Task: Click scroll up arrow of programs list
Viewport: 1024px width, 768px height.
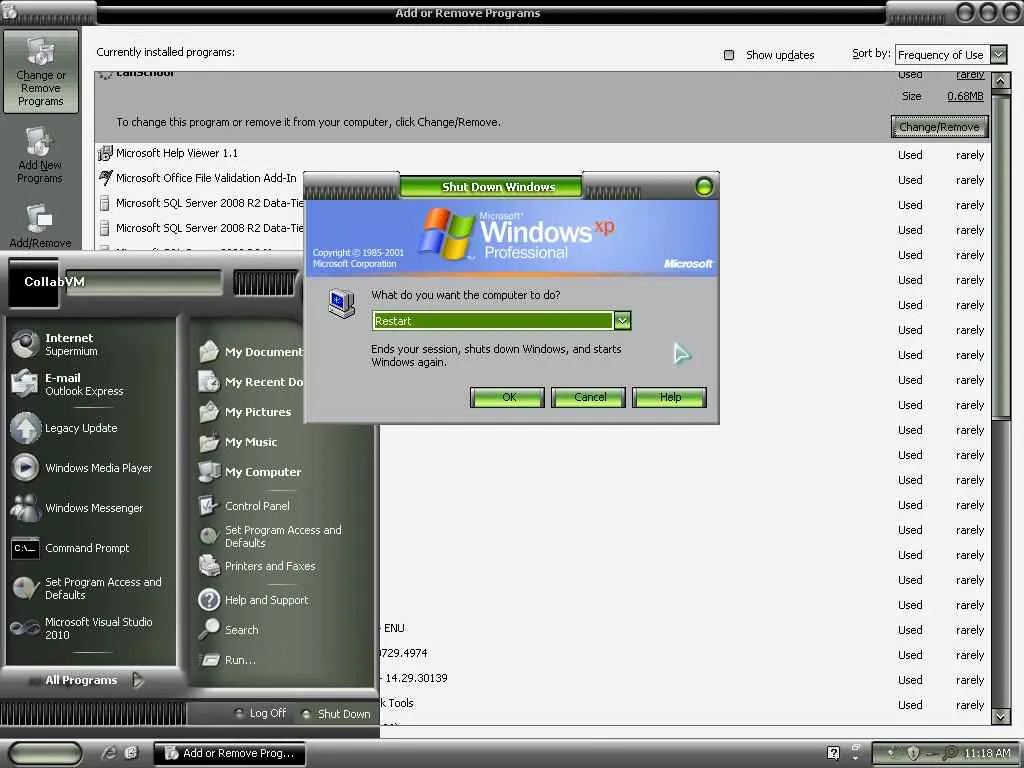Action: [x=1001, y=81]
